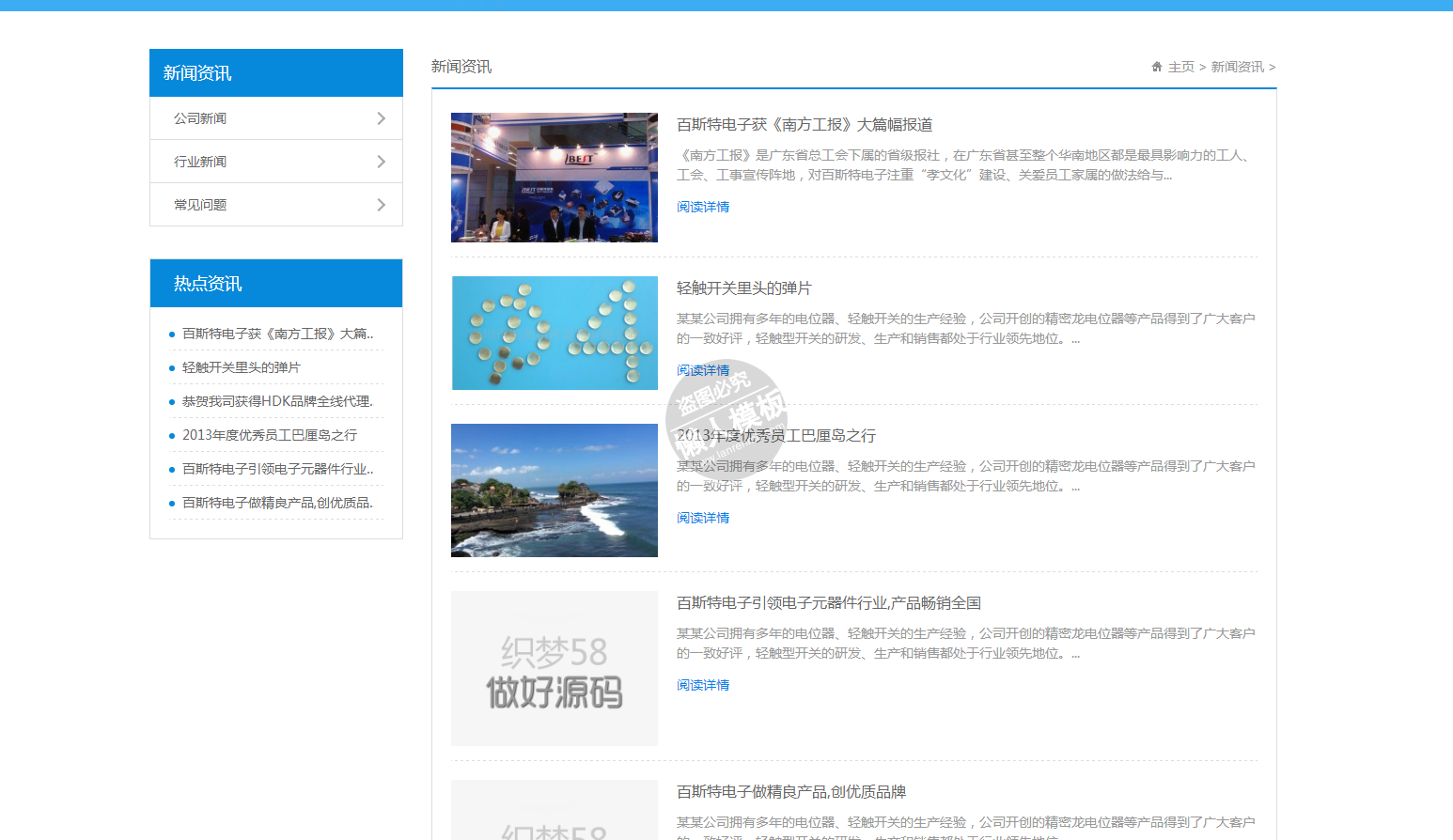Select 常见问题 sidebar category

[200, 205]
